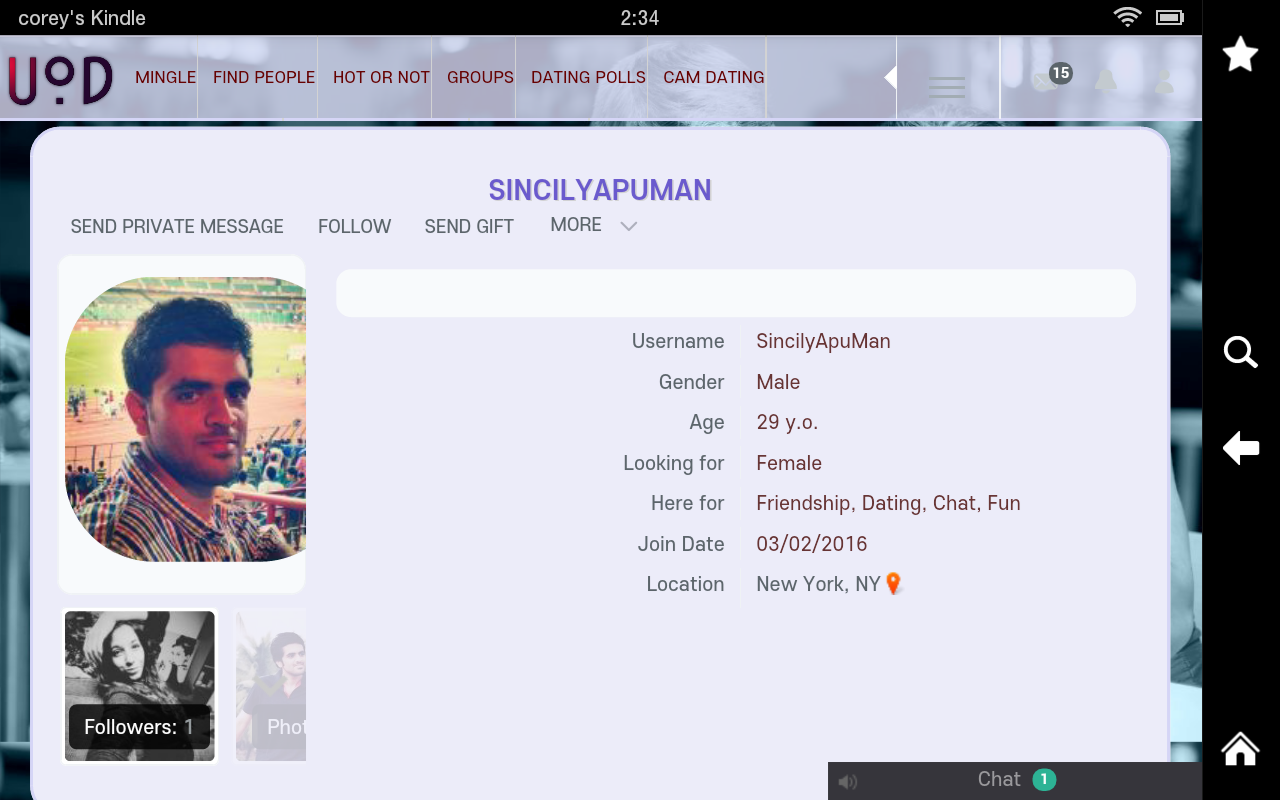Image resolution: width=1280 pixels, height=800 pixels.
Task: Click the orange location pin icon
Action: tap(894, 584)
